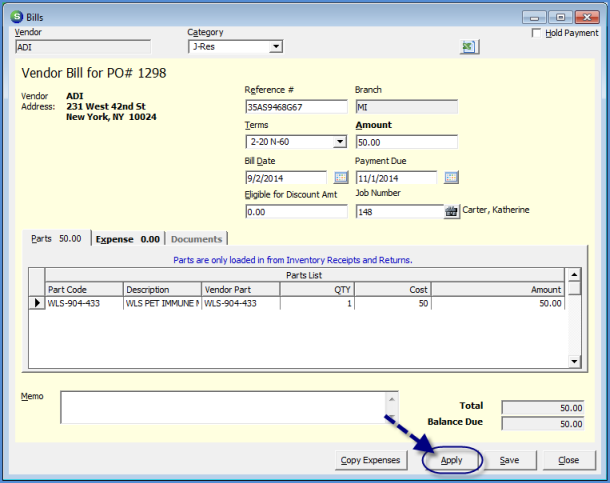Click the Save button
610x483 pixels.
point(509,460)
